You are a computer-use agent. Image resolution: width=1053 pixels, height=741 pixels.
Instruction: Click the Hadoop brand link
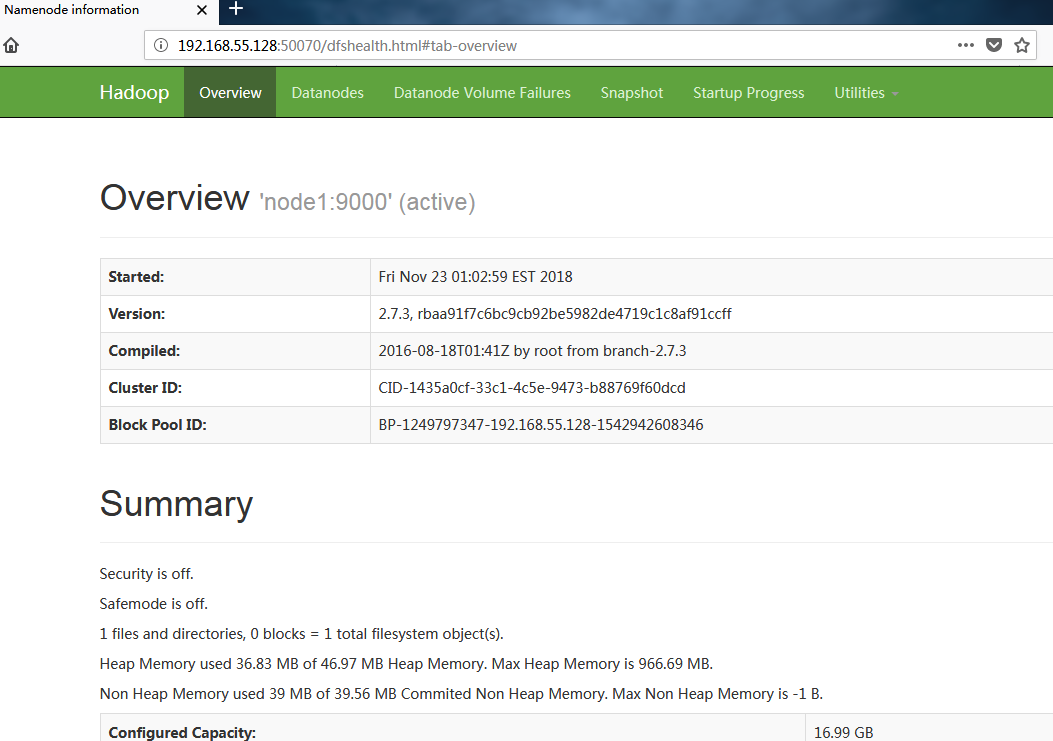pyautogui.click(x=134, y=93)
